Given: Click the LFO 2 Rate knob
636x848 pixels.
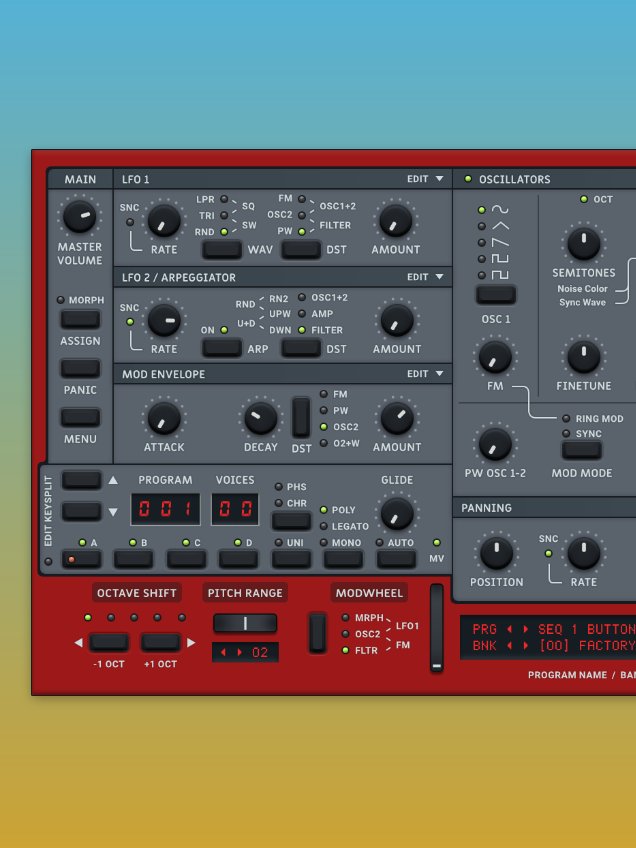Looking at the screenshot, I should click(x=164, y=320).
